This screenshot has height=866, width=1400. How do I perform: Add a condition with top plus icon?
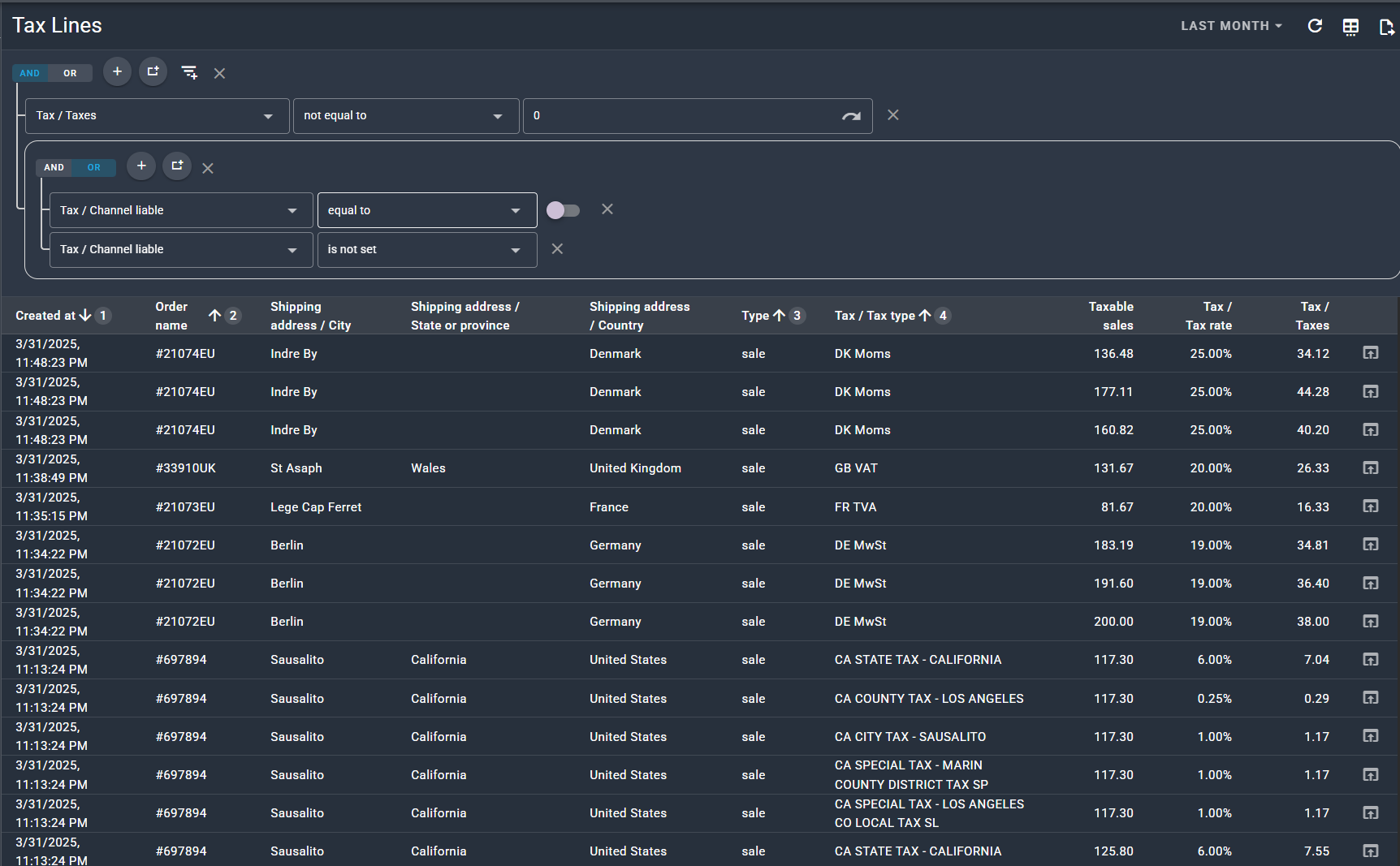point(117,72)
